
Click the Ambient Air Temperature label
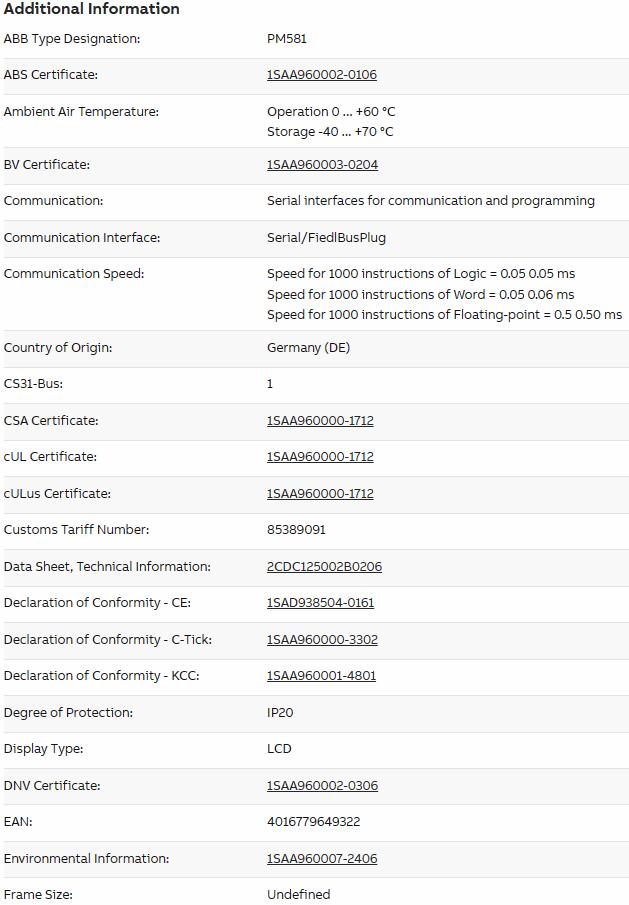tap(81, 111)
